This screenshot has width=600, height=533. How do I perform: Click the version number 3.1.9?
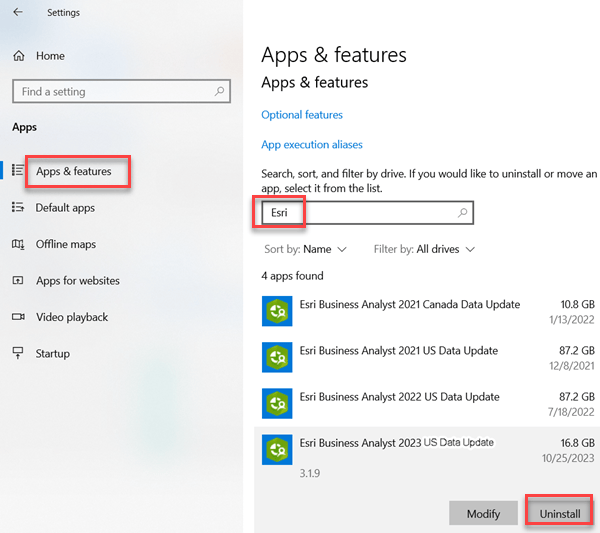(310, 474)
